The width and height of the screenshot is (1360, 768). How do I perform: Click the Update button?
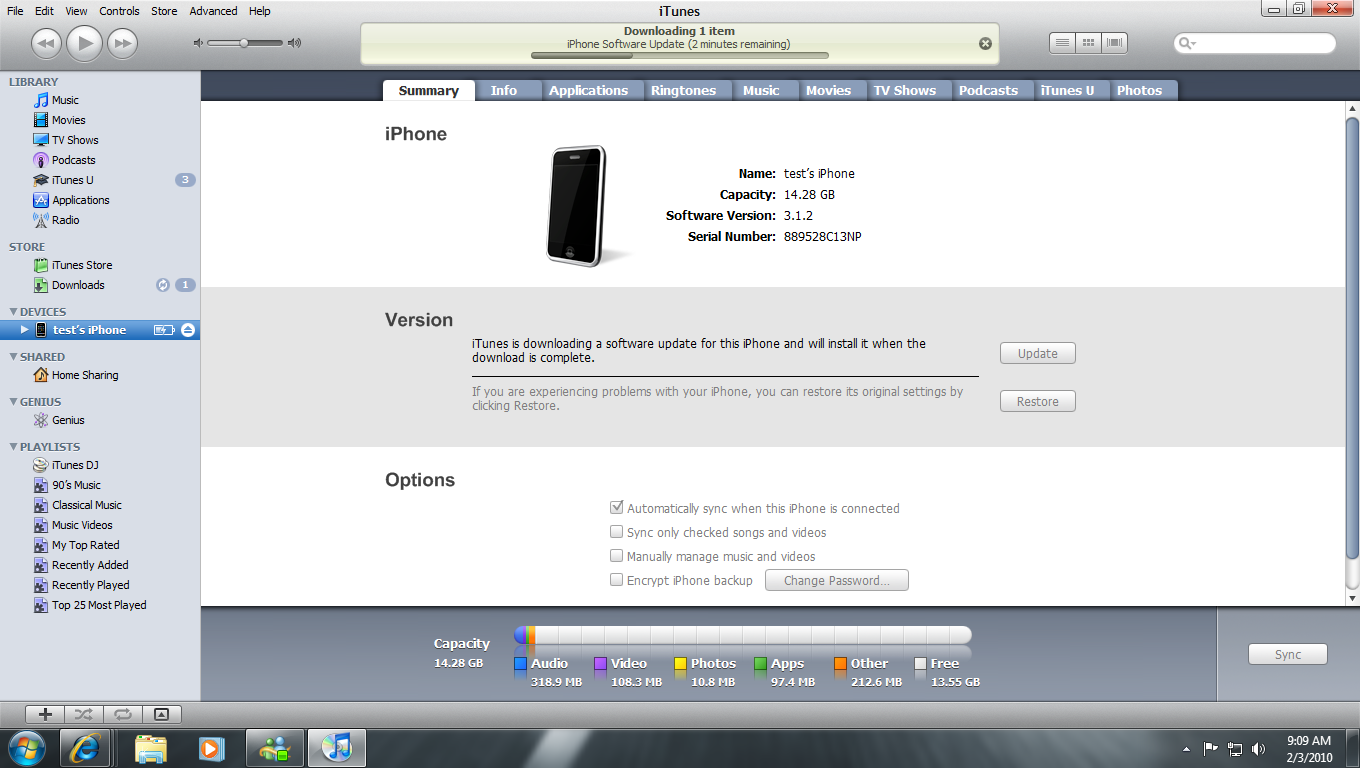coord(1038,353)
